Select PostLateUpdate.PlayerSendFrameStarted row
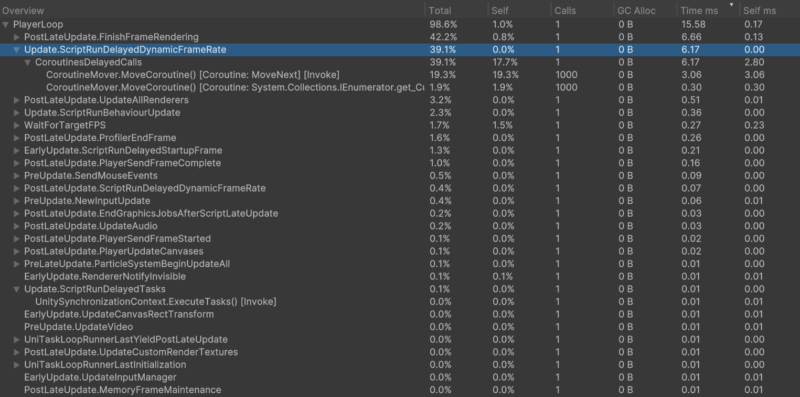This screenshot has height=397, width=800. (x=400, y=239)
